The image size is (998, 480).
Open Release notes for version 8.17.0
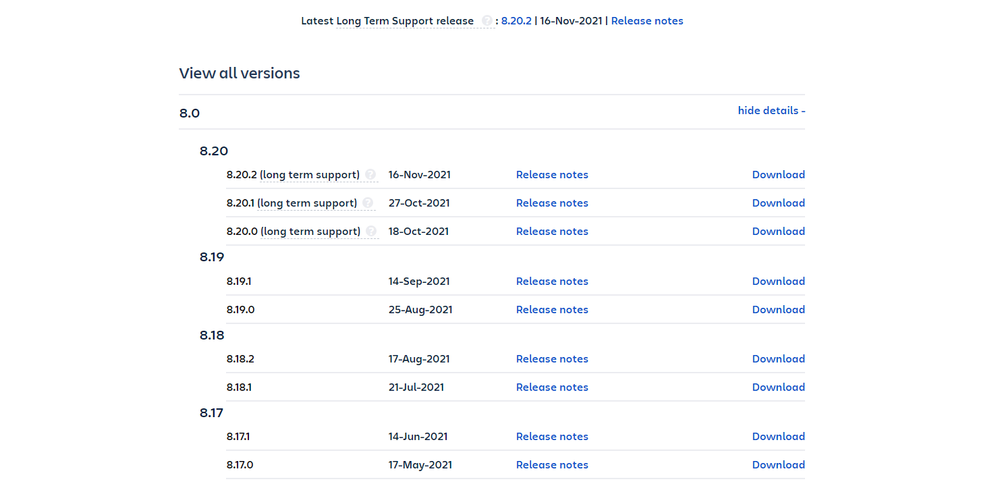[552, 465]
